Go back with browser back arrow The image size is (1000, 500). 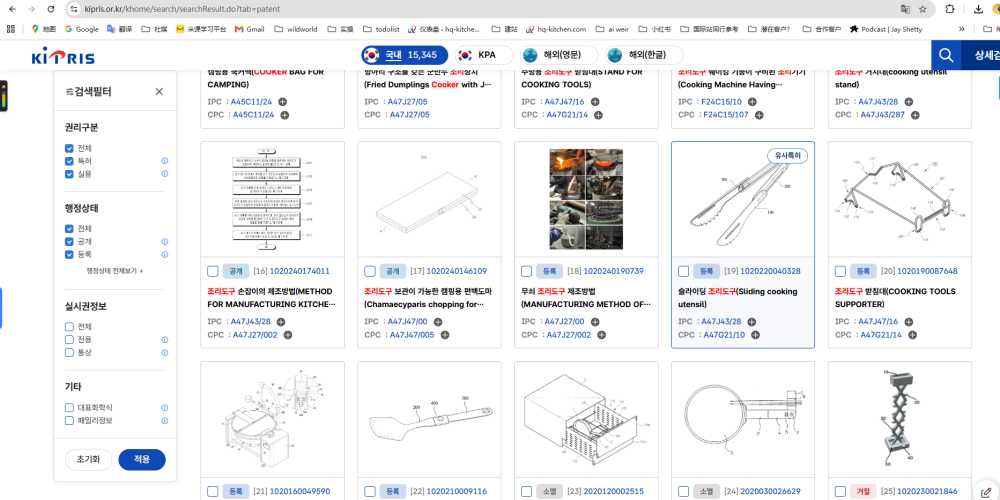tap(13, 10)
